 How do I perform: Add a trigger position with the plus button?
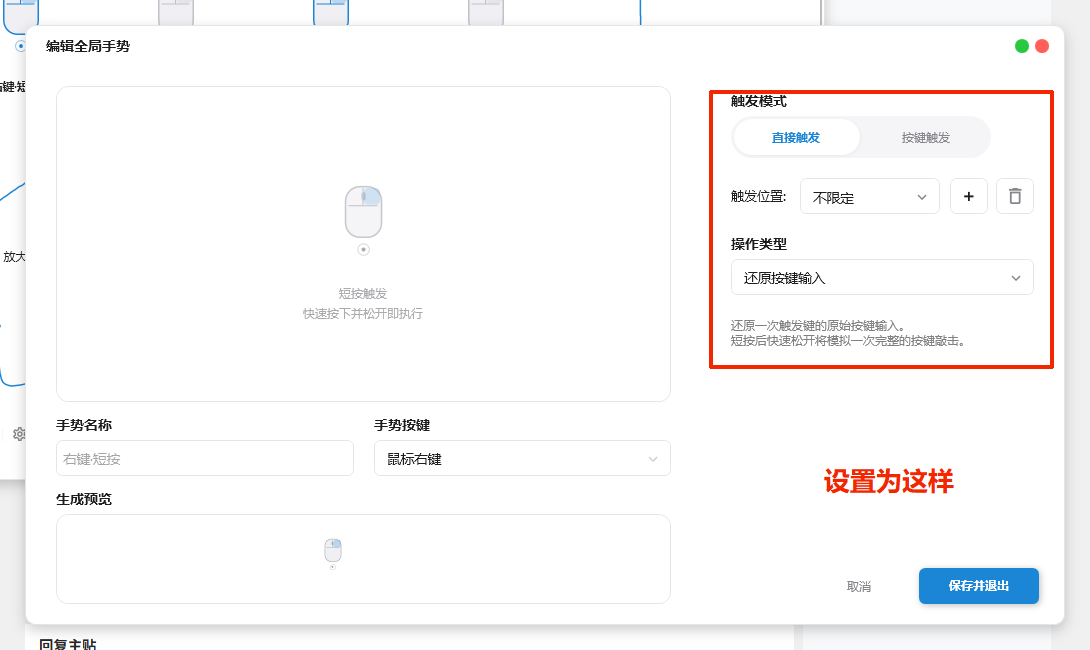[968, 197]
